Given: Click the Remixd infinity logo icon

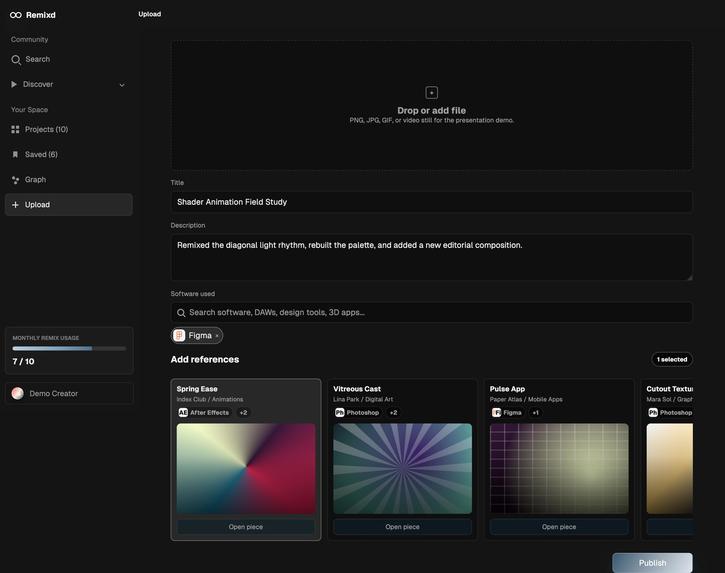Looking at the screenshot, I should (16, 15).
